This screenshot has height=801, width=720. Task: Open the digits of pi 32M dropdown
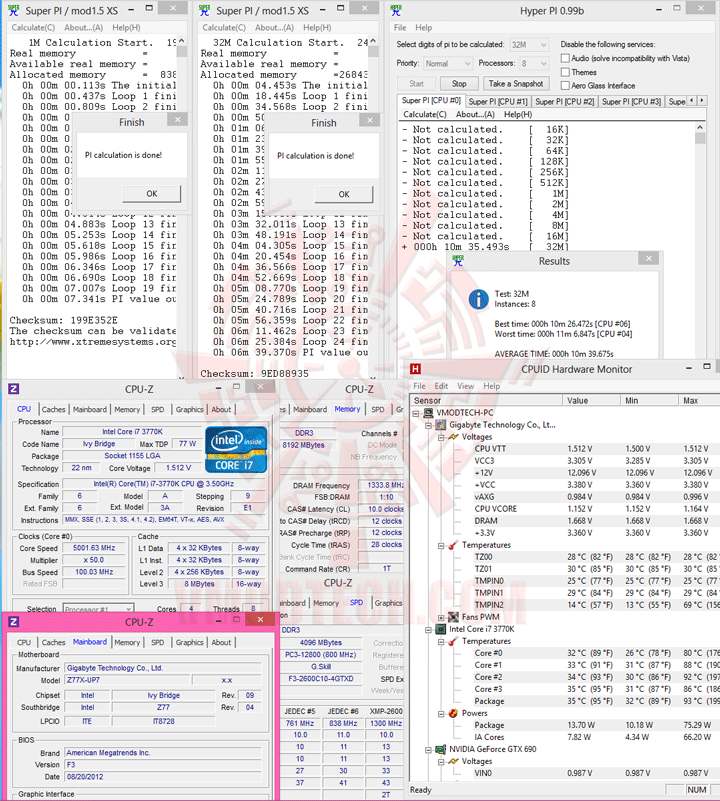click(x=529, y=45)
